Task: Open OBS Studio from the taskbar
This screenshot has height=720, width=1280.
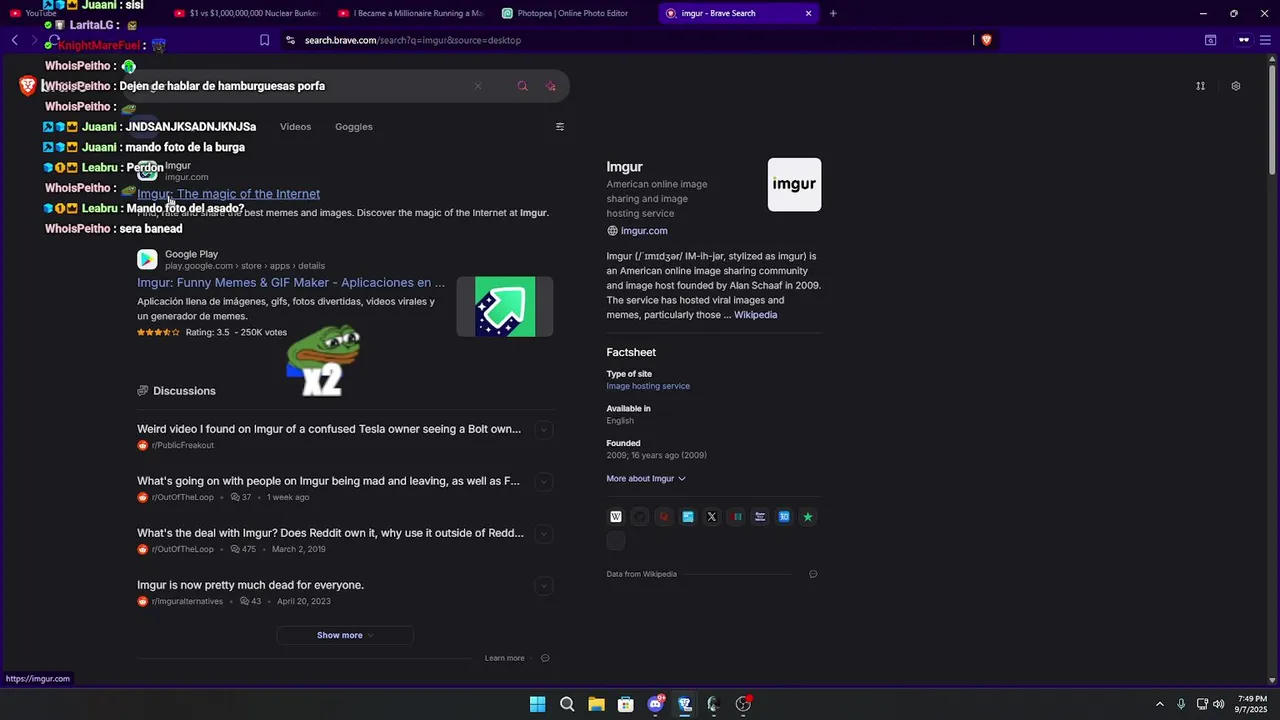Action: click(743, 704)
